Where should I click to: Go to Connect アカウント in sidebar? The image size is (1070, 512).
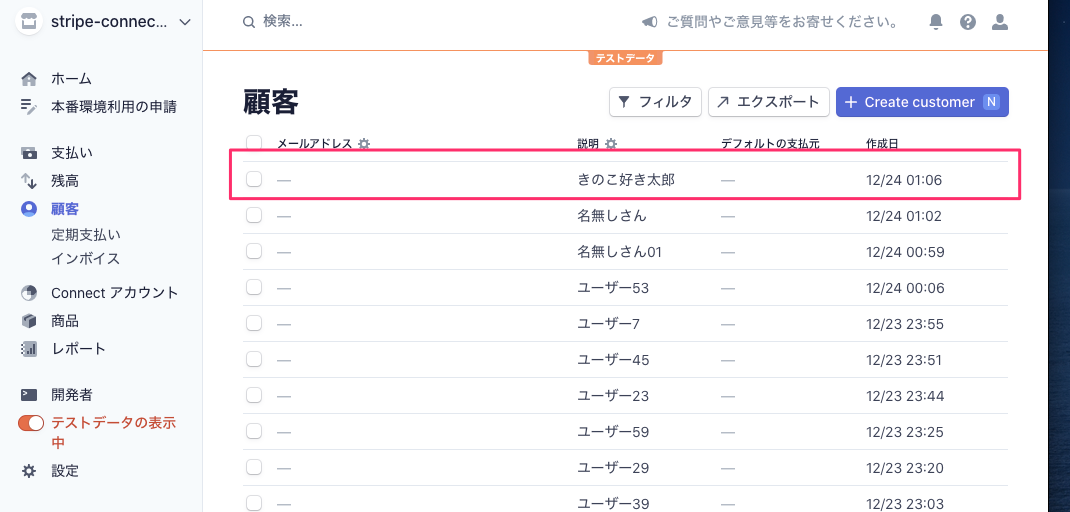[115, 293]
